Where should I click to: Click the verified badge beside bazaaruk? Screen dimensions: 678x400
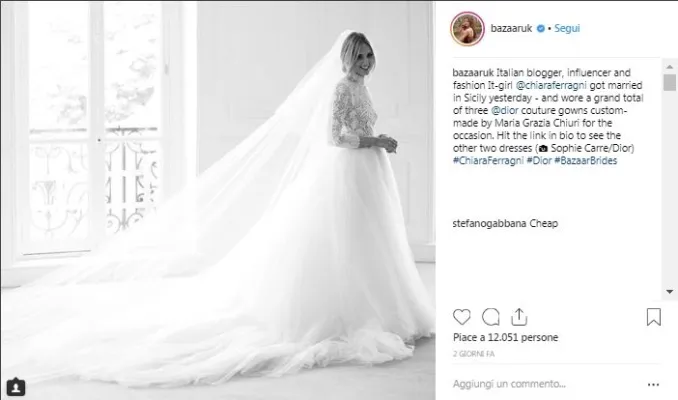pyautogui.click(x=540, y=29)
